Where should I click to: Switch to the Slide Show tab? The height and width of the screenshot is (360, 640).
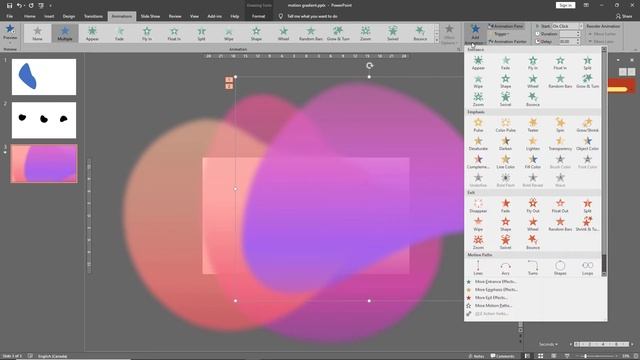pyautogui.click(x=150, y=16)
